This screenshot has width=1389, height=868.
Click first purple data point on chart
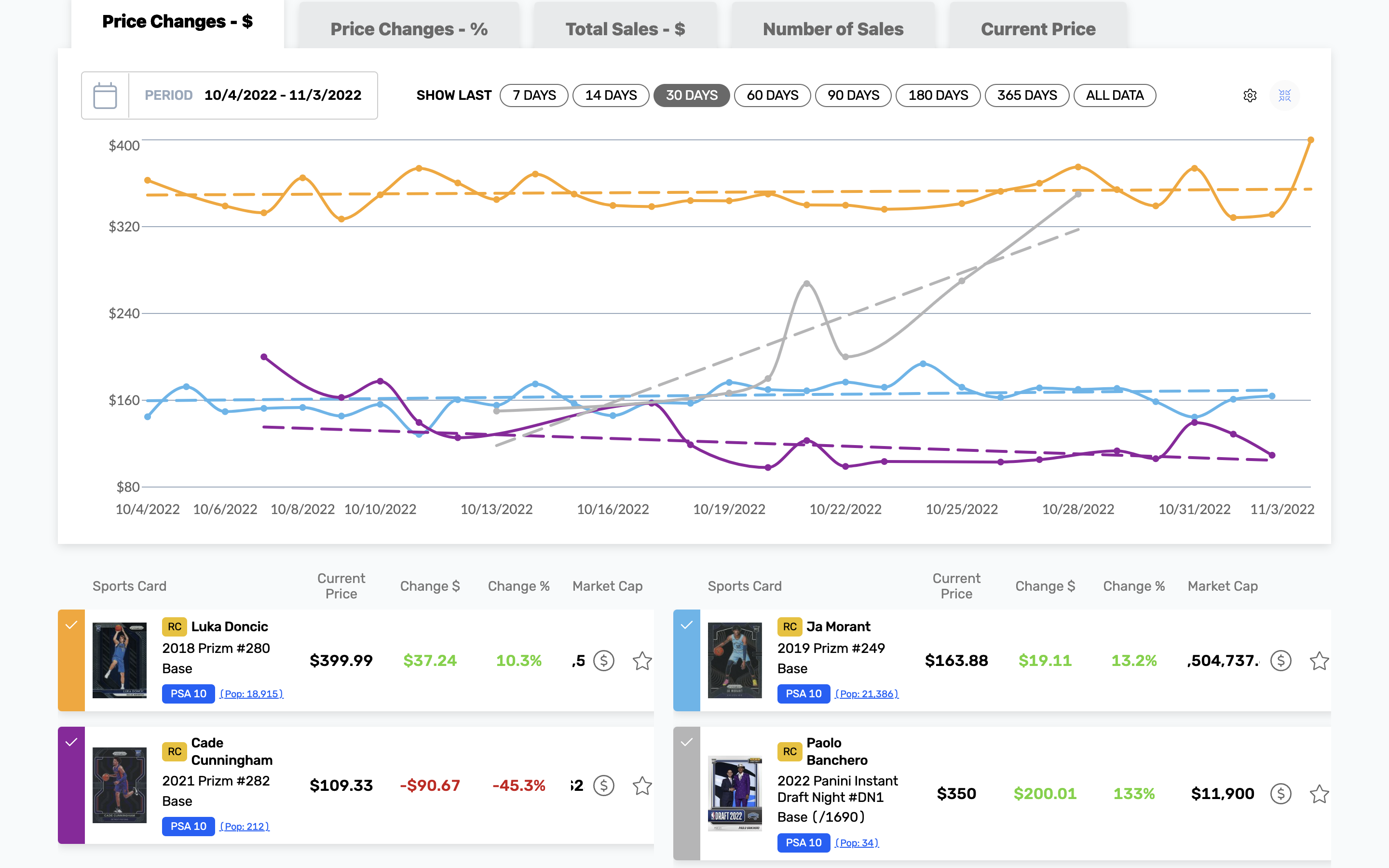264,357
